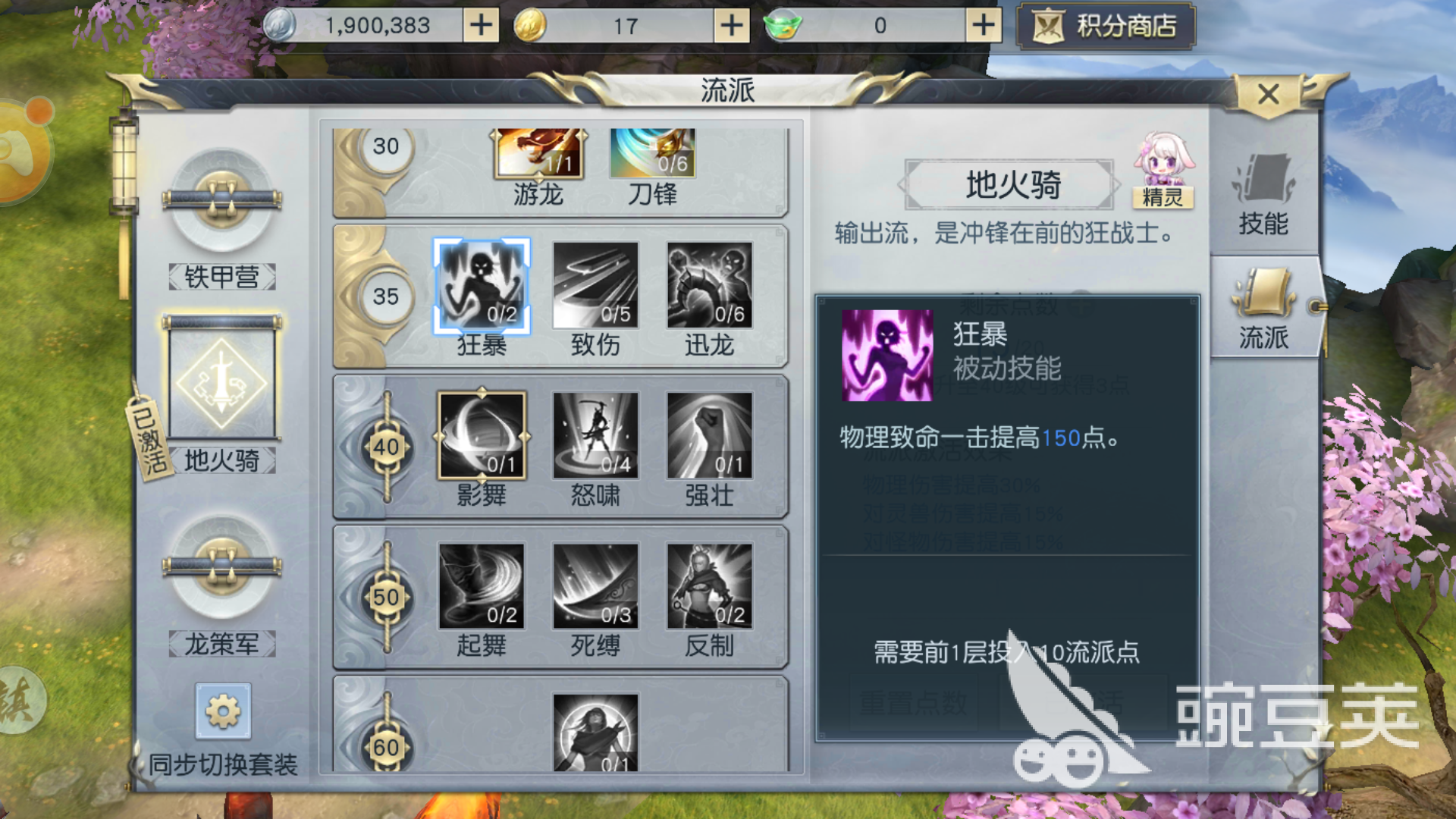The image size is (1456, 819).
Task: Tap the 强壮 fist skill icon
Action: click(x=710, y=435)
